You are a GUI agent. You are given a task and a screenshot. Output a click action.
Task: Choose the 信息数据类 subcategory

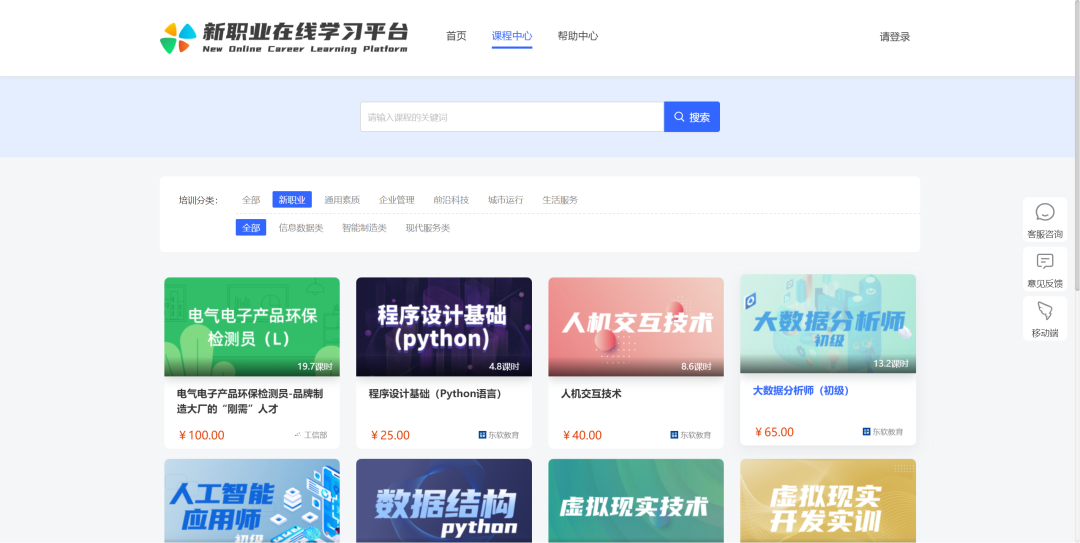301,228
